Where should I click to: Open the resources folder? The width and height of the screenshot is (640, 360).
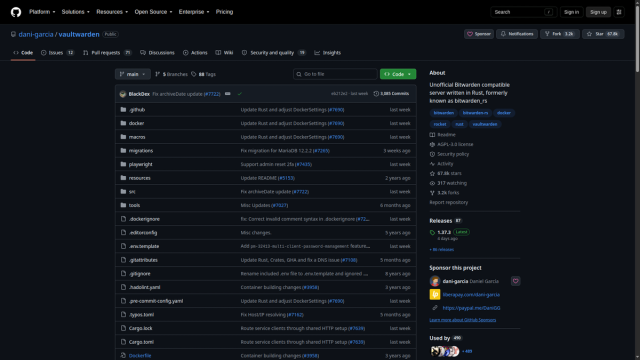coord(140,178)
